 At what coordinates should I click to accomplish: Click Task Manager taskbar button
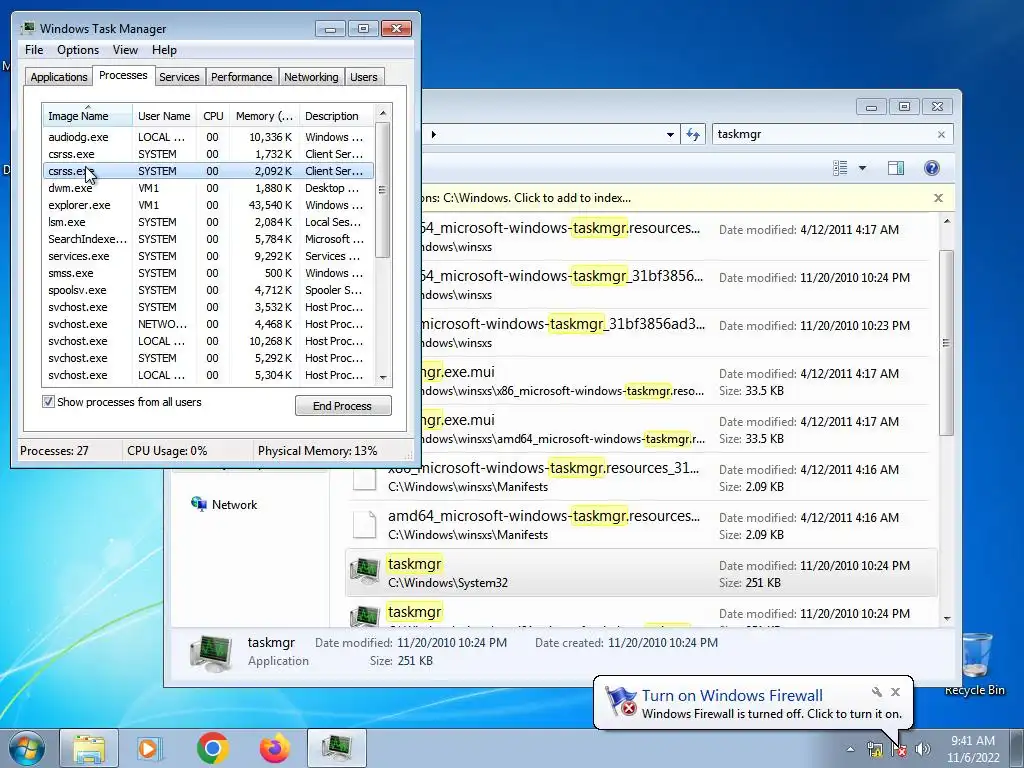337,748
